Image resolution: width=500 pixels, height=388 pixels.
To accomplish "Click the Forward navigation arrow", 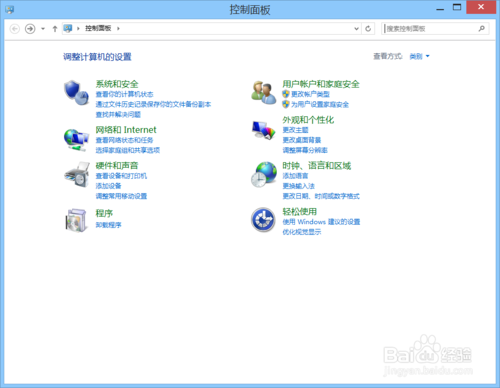I will (x=30, y=29).
